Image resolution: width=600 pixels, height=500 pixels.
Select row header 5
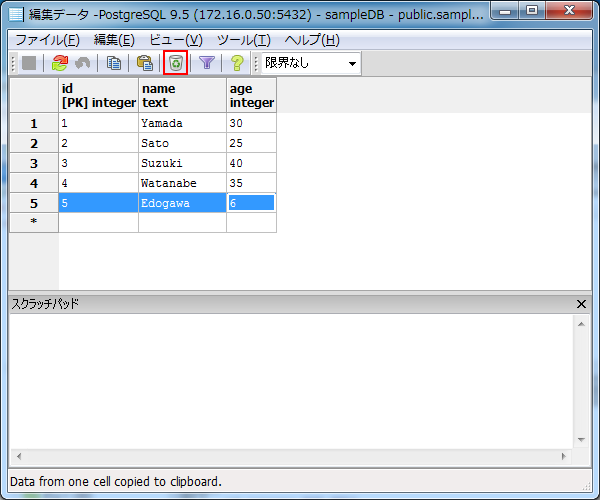point(34,203)
